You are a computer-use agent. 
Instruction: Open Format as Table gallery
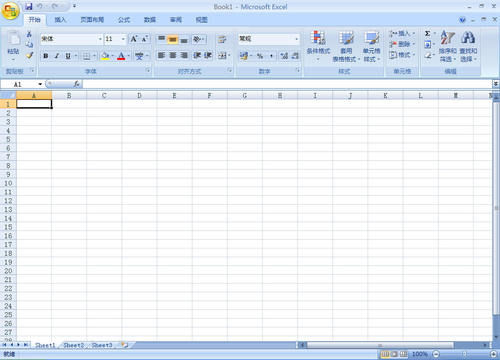(346, 46)
